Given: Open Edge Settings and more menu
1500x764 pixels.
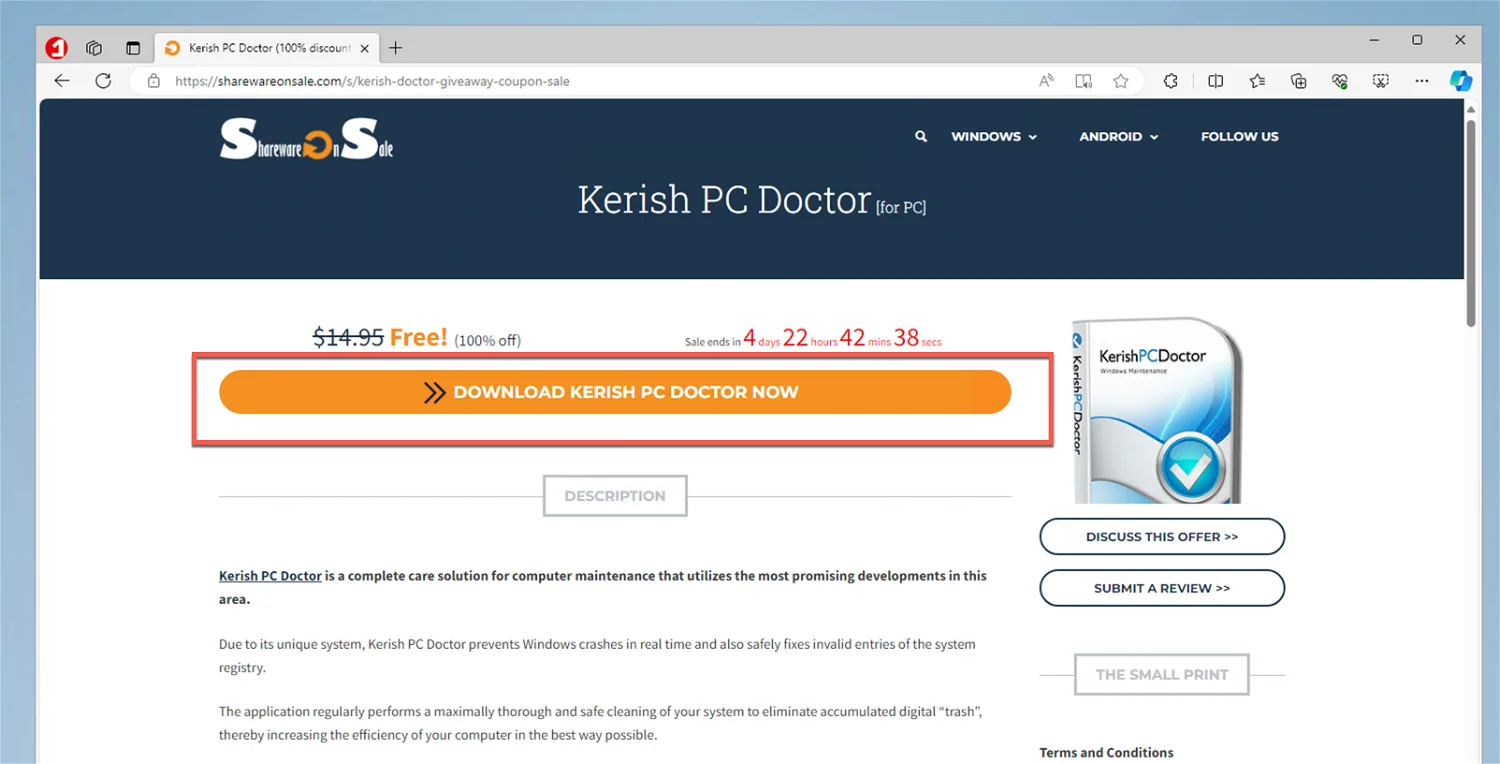Looking at the screenshot, I should point(1422,81).
